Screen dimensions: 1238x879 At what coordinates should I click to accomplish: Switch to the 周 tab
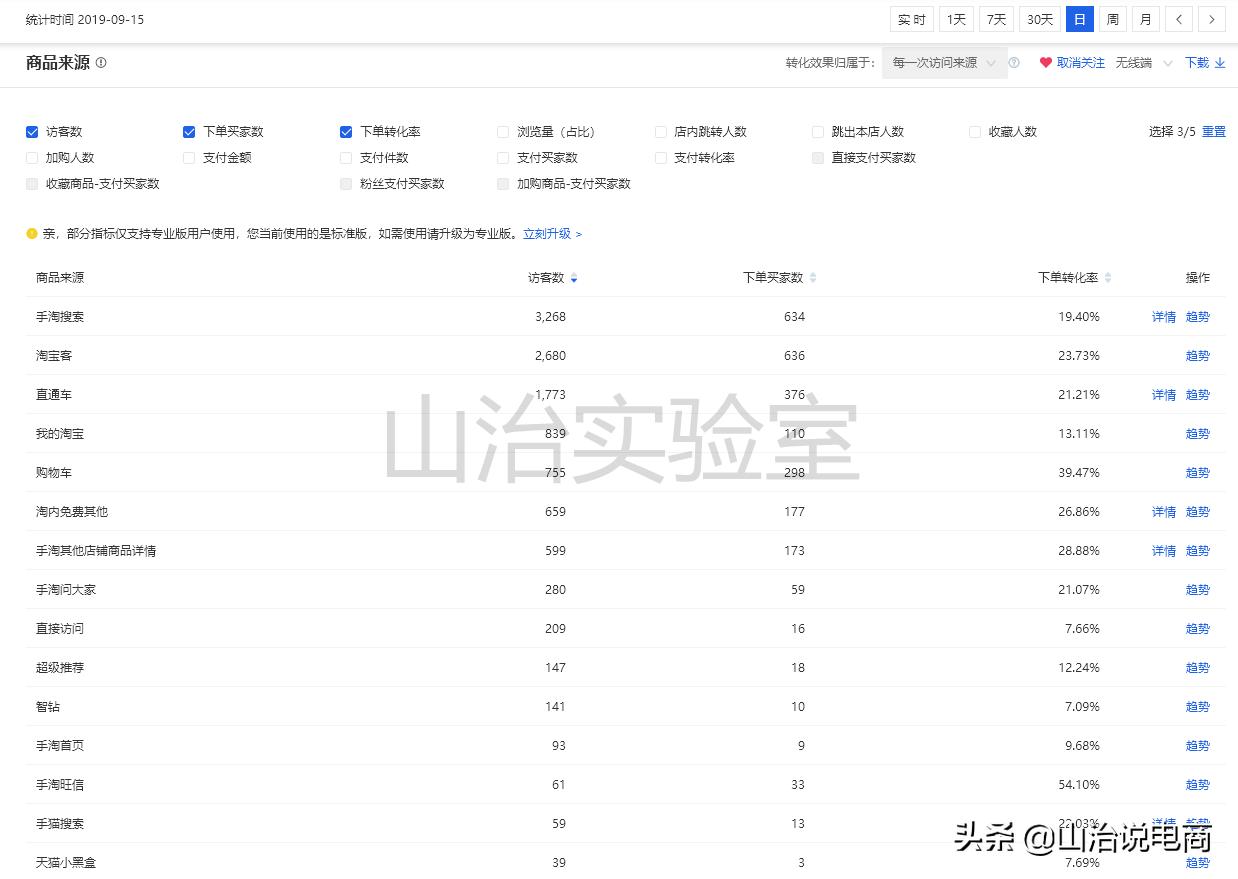coord(1112,18)
